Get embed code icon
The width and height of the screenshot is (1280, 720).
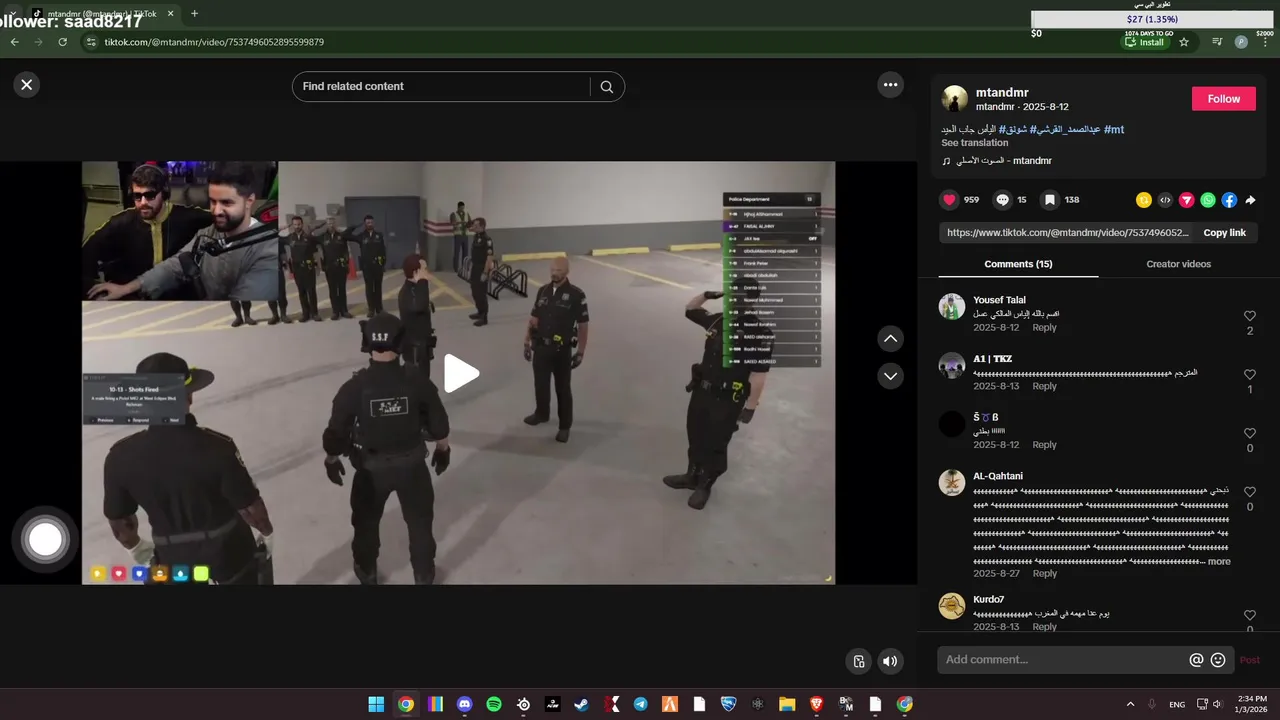[1165, 200]
